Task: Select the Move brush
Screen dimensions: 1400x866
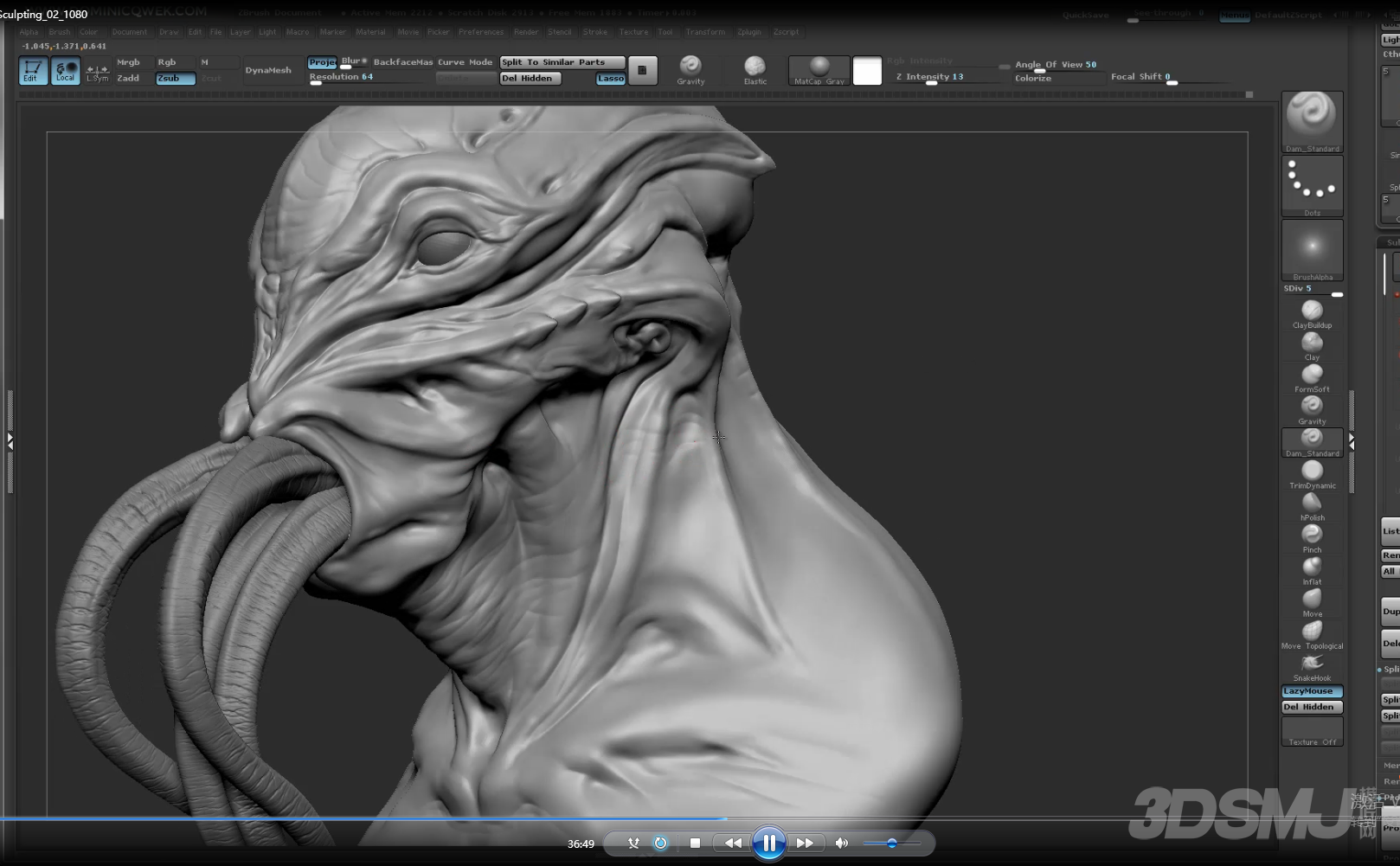Action: pos(1312,602)
